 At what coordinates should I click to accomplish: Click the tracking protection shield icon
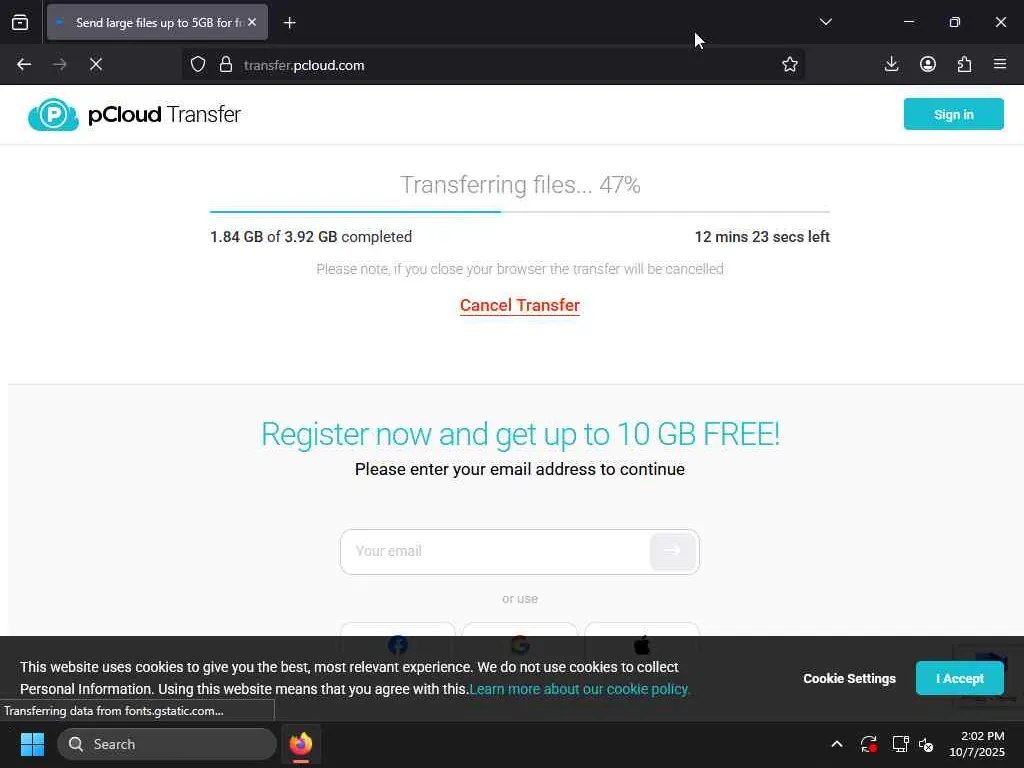[198, 65]
